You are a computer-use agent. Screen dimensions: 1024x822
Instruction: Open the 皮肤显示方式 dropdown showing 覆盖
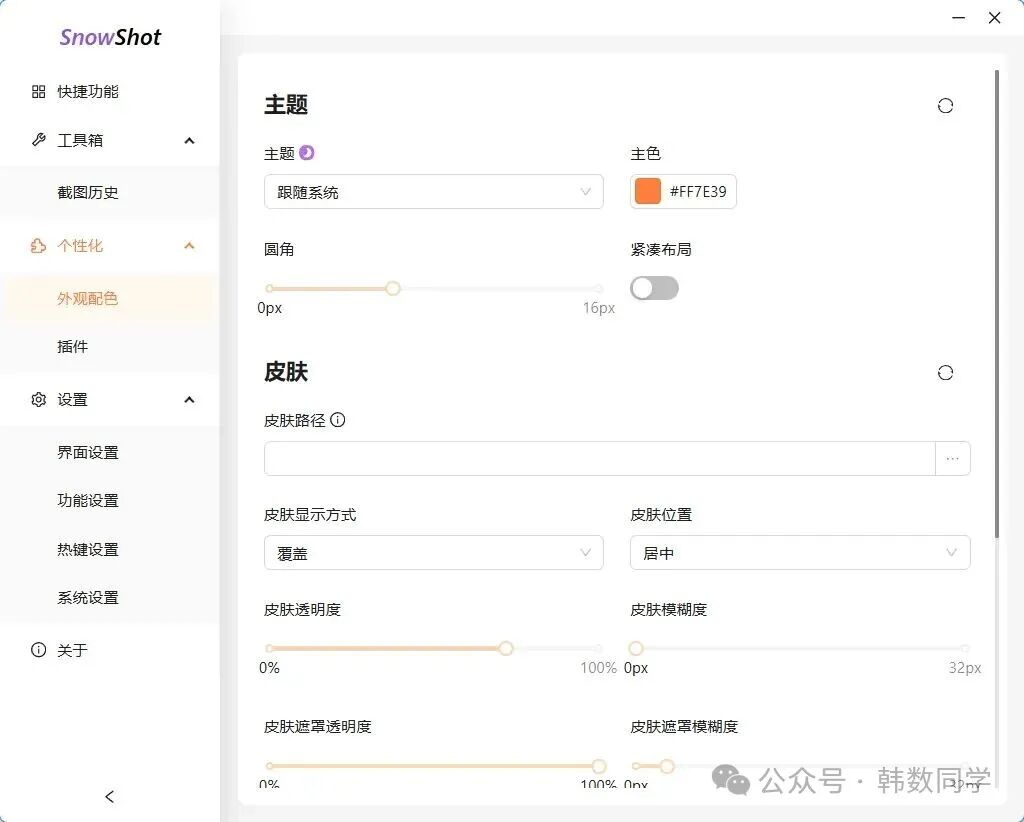click(433, 553)
